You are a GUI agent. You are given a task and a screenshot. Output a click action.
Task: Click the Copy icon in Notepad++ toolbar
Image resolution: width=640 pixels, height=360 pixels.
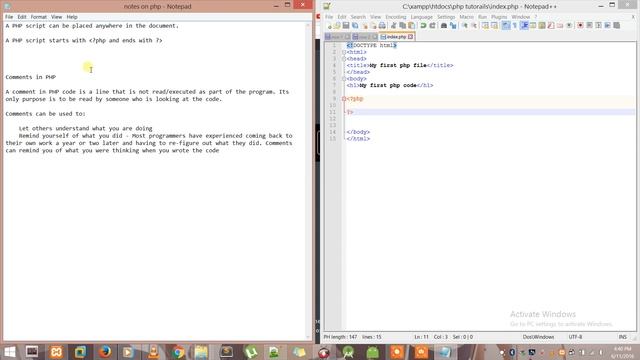click(x=402, y=26)
